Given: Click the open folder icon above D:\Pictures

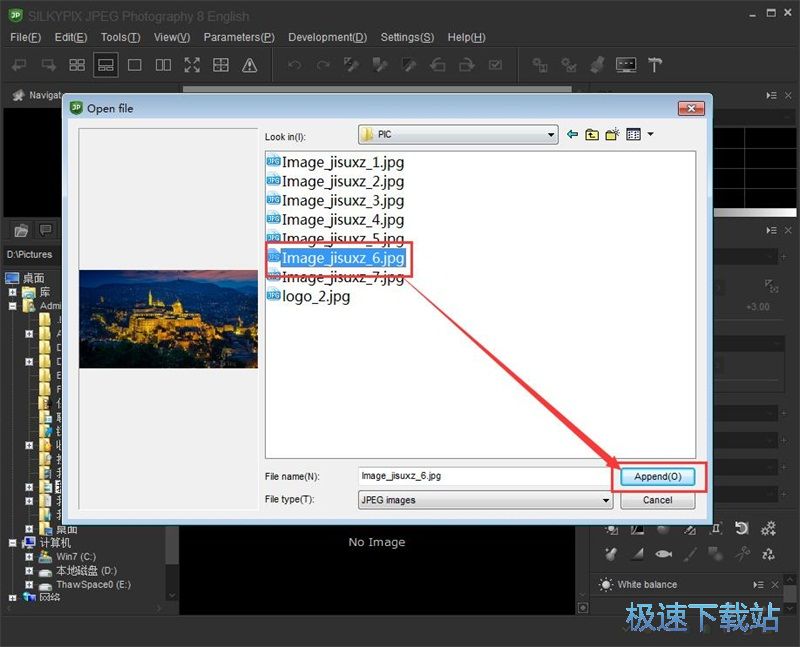Looking at the screenshot, I should click(x=21, y=230).
